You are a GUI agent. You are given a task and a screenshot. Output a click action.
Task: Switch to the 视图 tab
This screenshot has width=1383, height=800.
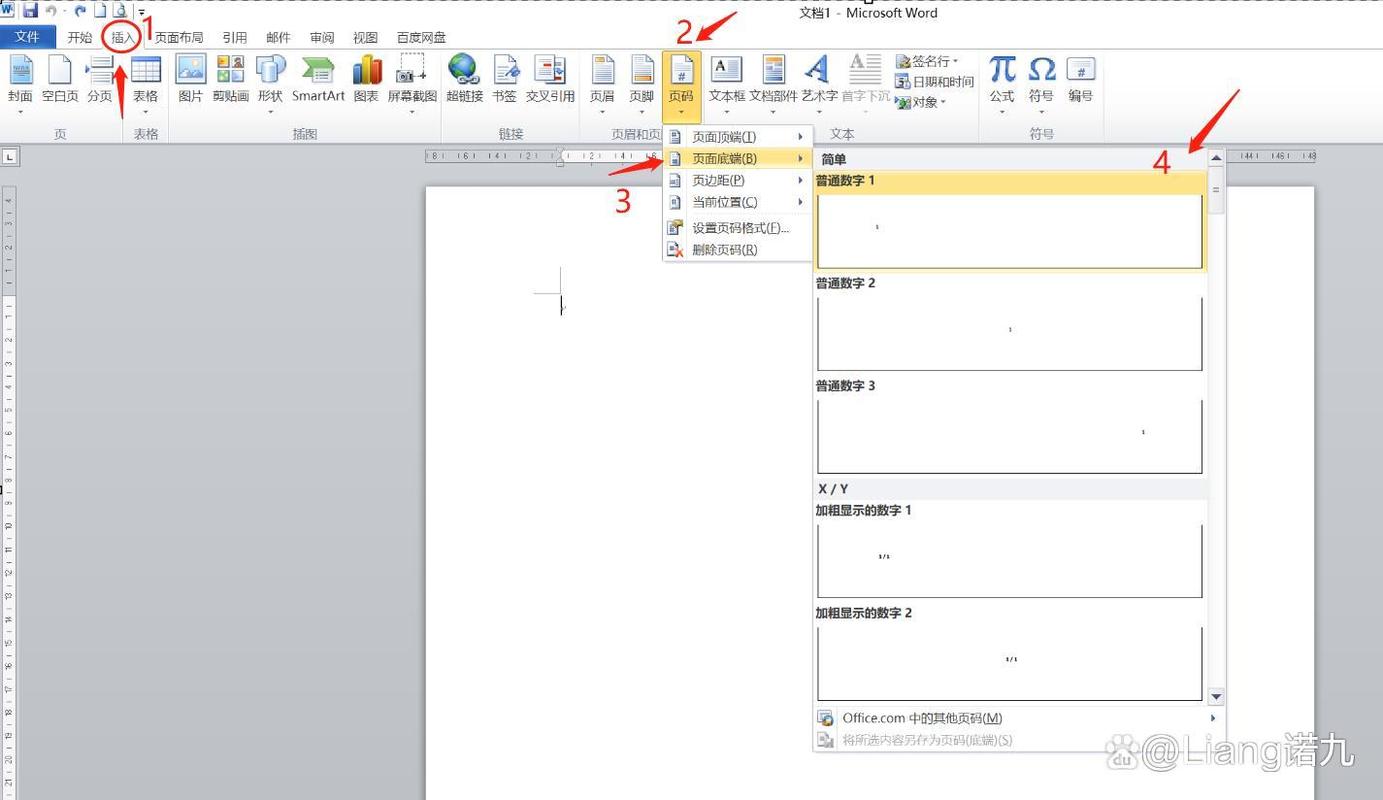(365, 37)
